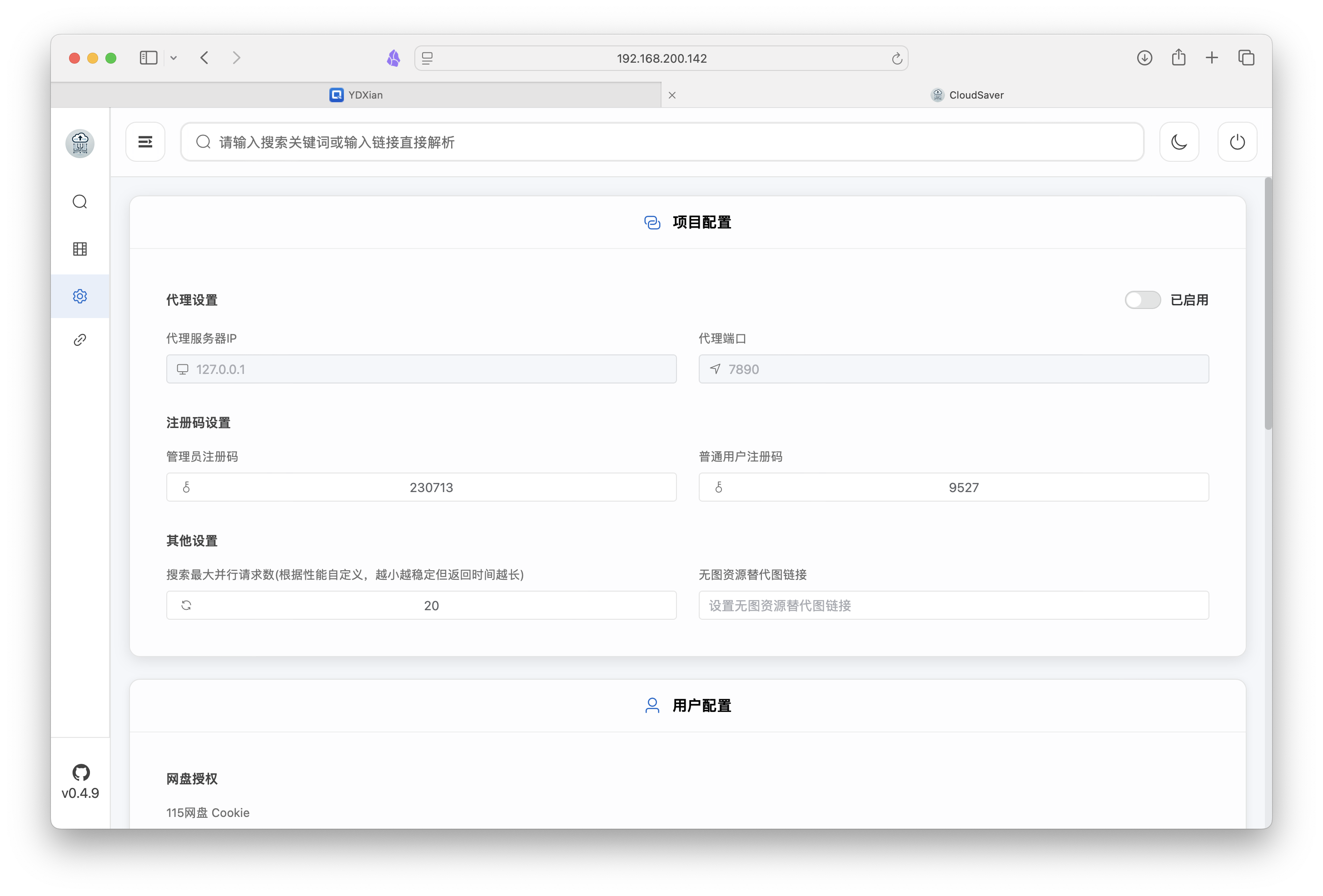1323x896 pixels.
Task: Switch to the YDXian tab
Action: (356, 95)
